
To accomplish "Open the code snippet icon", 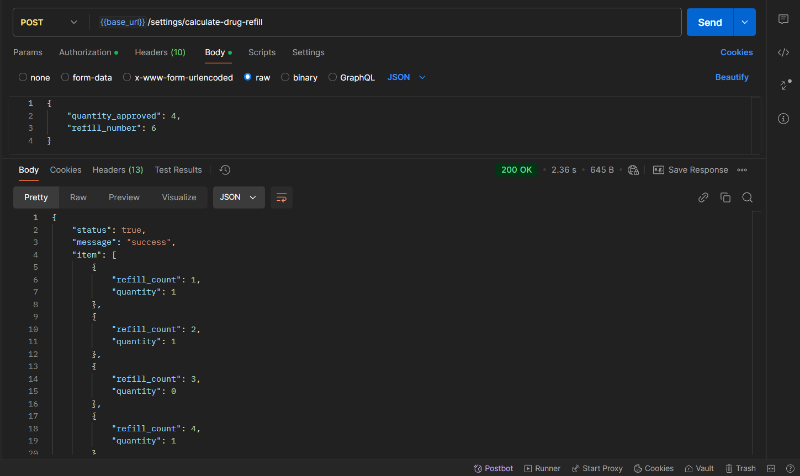I will [x=783, y=52].
